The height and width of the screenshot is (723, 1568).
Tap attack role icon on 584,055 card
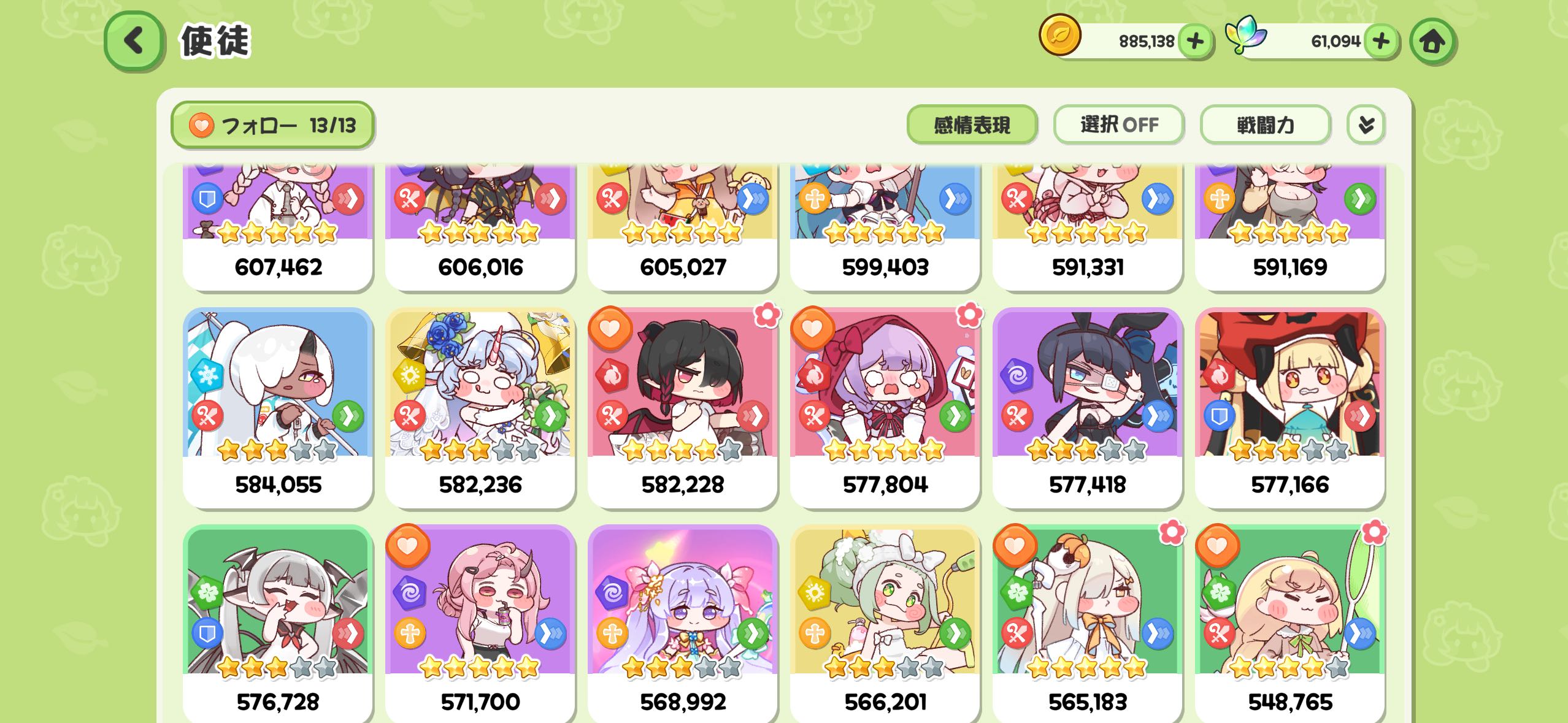[x=207, y=417]
